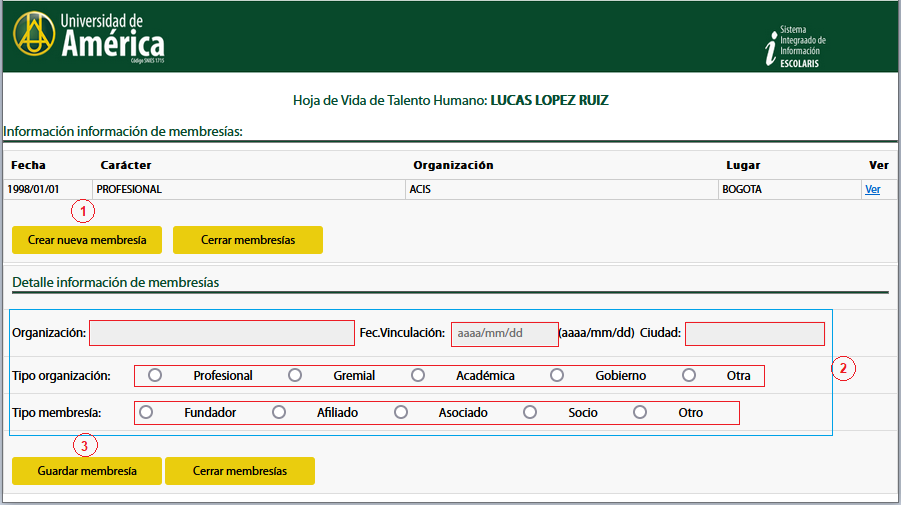
Task: Select the Académica organization type
Action: [418, 375]
